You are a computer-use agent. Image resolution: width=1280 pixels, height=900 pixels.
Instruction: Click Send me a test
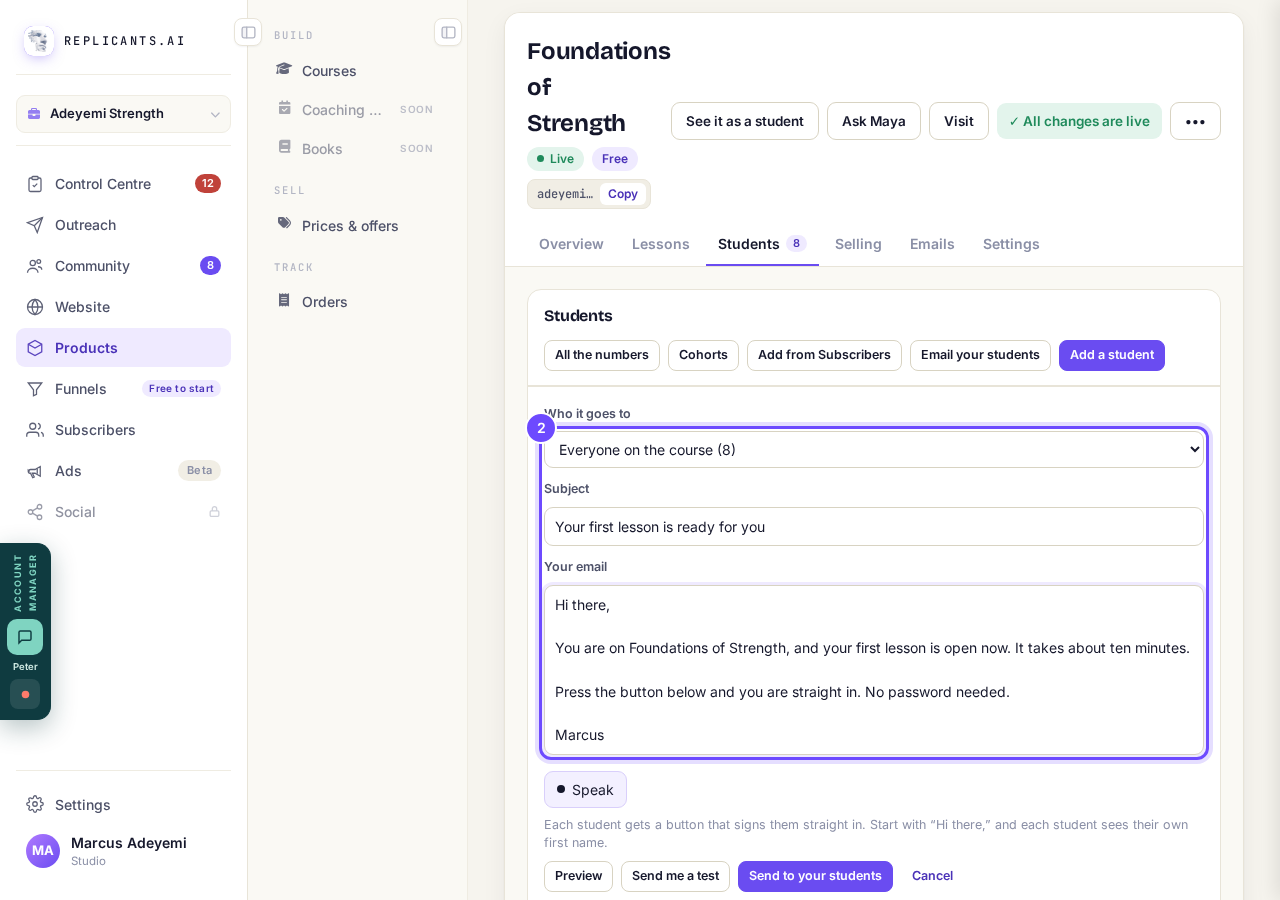[x=675, y=876]
